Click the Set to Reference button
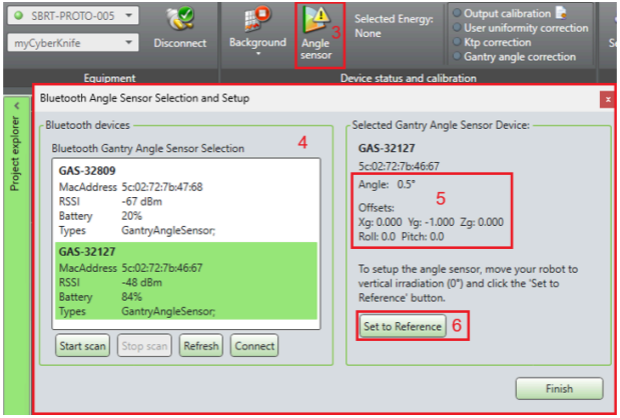Viewport: 620px width, 418px height. click(x=402, y=326)
